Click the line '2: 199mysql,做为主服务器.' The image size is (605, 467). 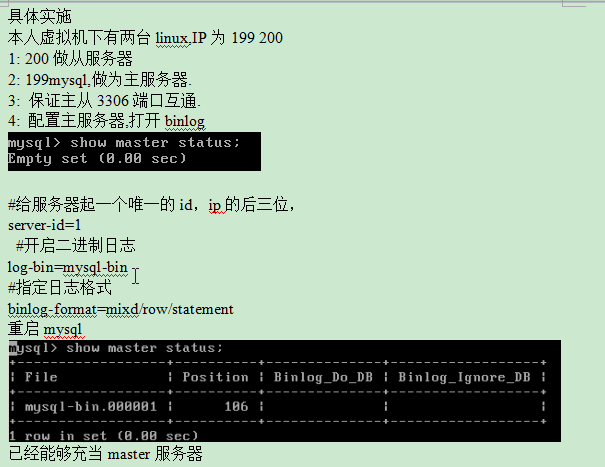click(x=100, y=80)
